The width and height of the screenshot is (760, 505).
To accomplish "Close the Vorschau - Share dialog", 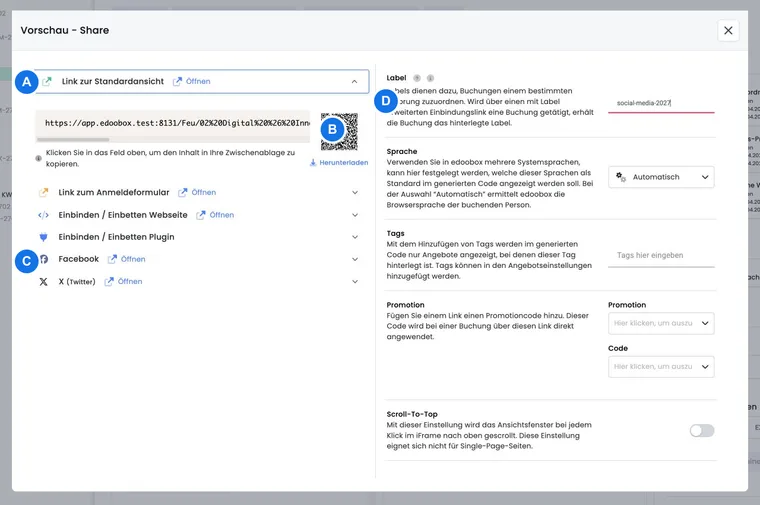I will 728,31.
